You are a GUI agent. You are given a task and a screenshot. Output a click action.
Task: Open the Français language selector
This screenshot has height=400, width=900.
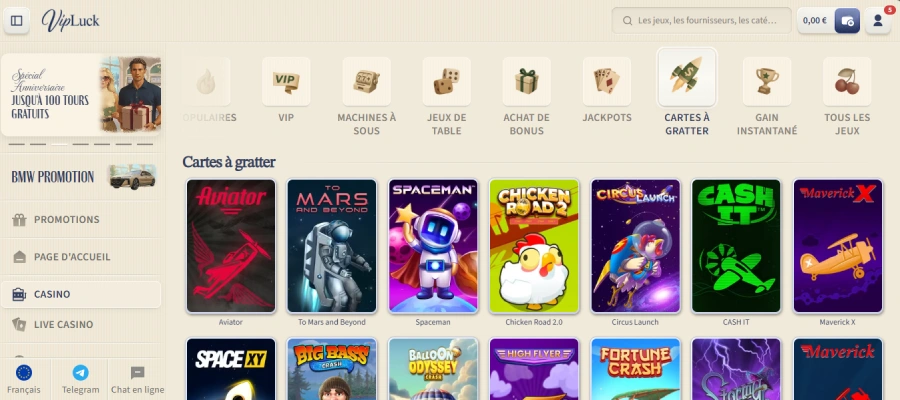24,379
